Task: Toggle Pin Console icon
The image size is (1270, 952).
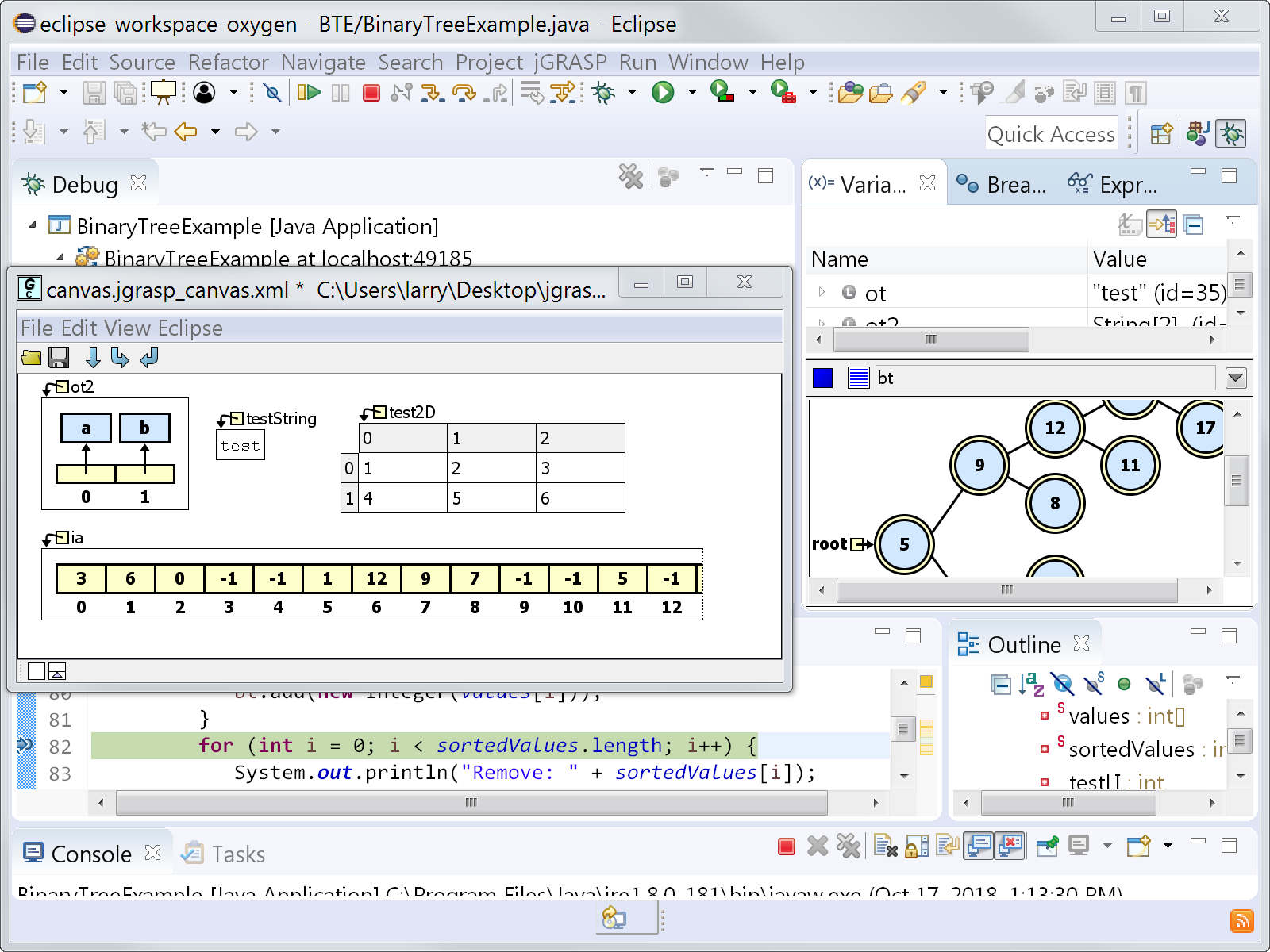Action: pyautogui.click(x=1048, y=846)
